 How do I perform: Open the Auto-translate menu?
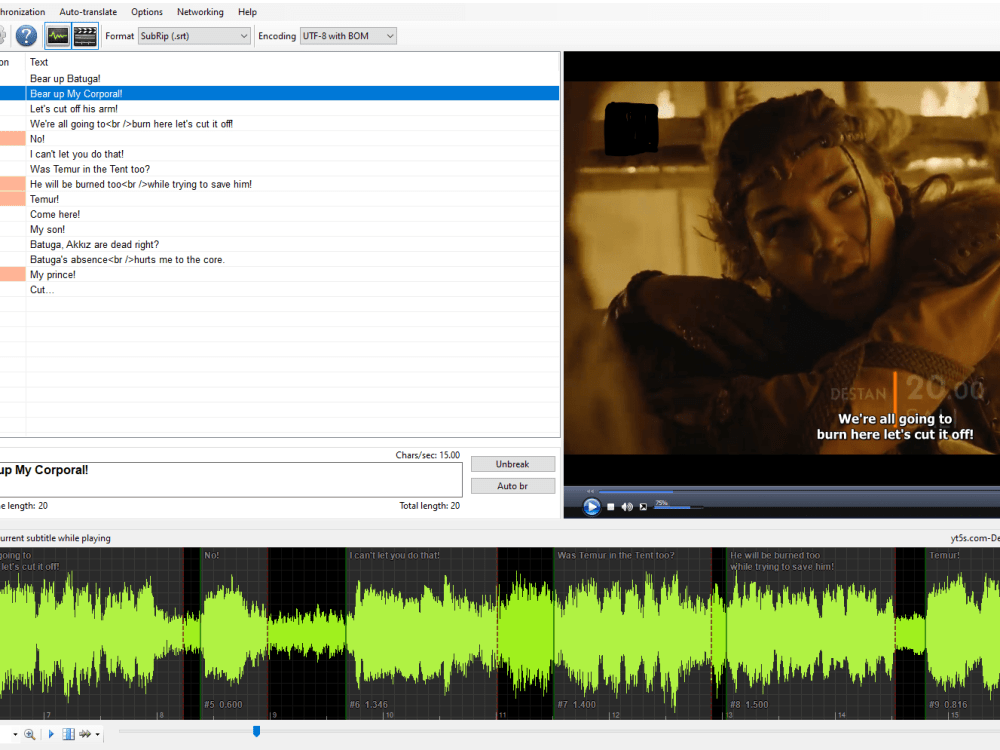pyautogui.click(x=88, y=11)
